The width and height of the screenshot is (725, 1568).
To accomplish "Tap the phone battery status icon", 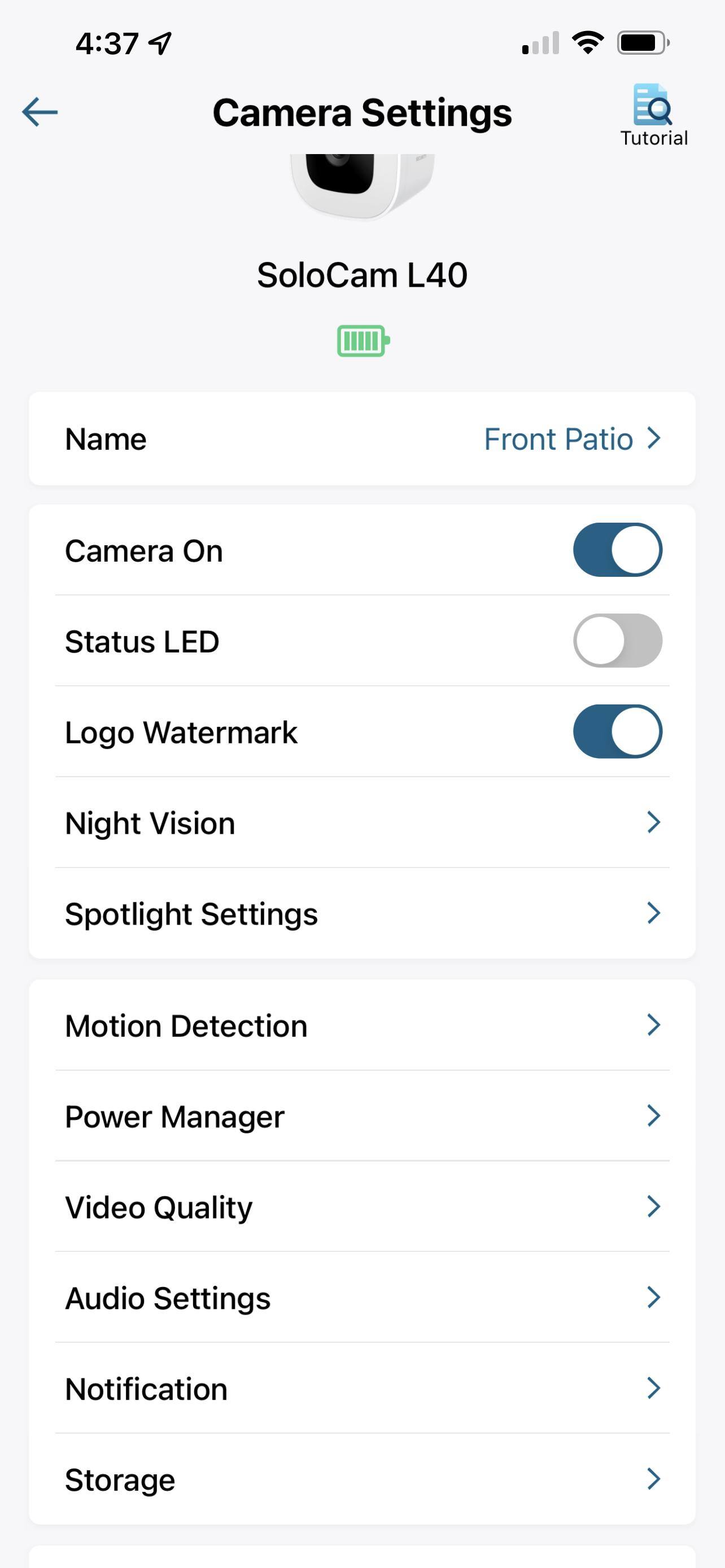I will pos(643,42).
